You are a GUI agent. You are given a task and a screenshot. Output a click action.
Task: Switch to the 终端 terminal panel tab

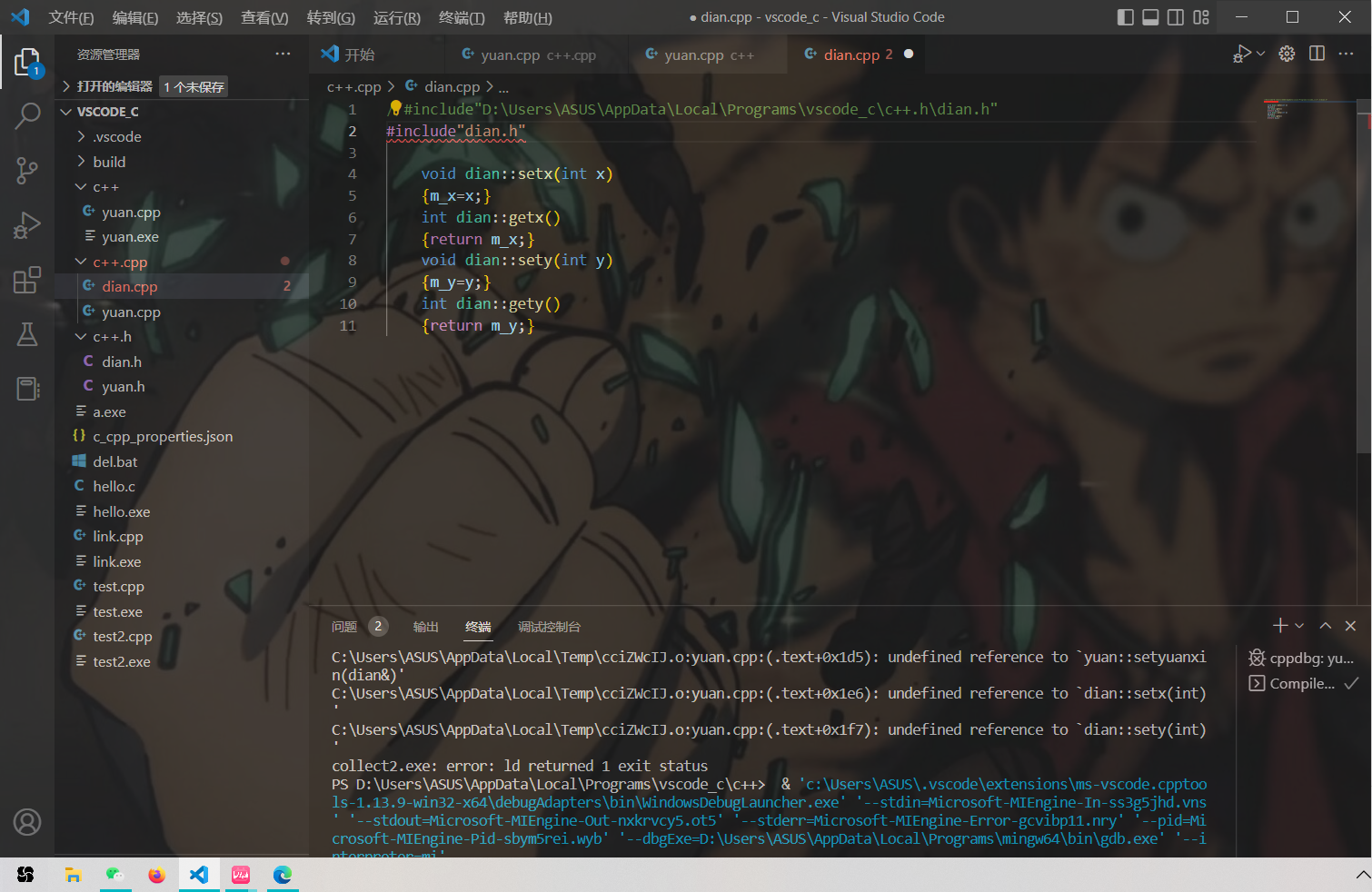click(478, 627)
